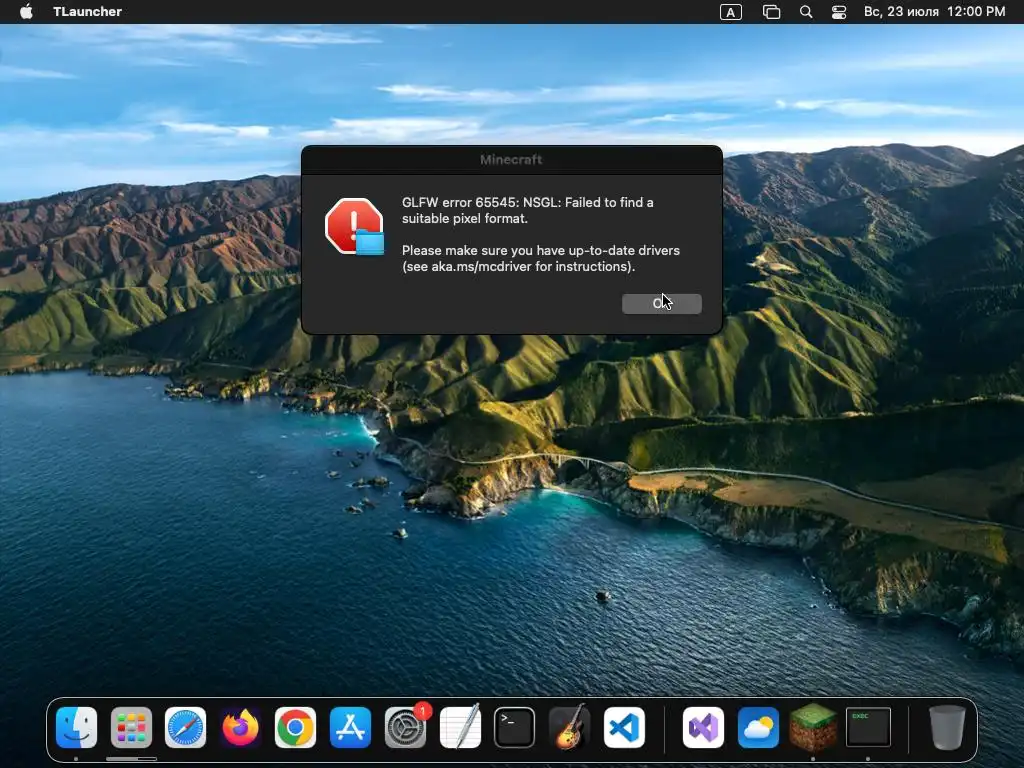Image resolution: width=1024 pixels, height=768 pixels.
Task: Launch Safari from the Dock
Action: pyautogui.click(x=185, y=727)
